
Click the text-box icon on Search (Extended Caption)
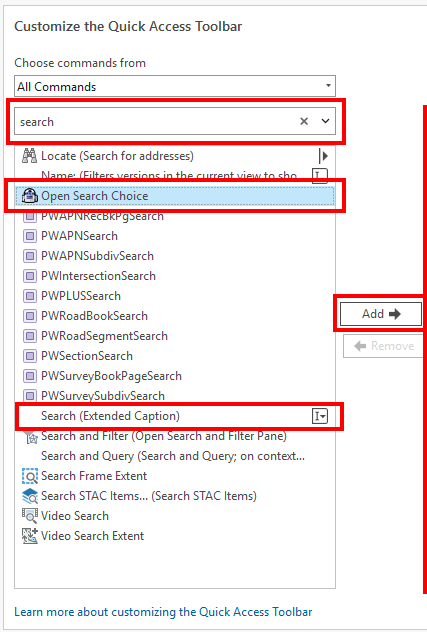click(320, 416)
